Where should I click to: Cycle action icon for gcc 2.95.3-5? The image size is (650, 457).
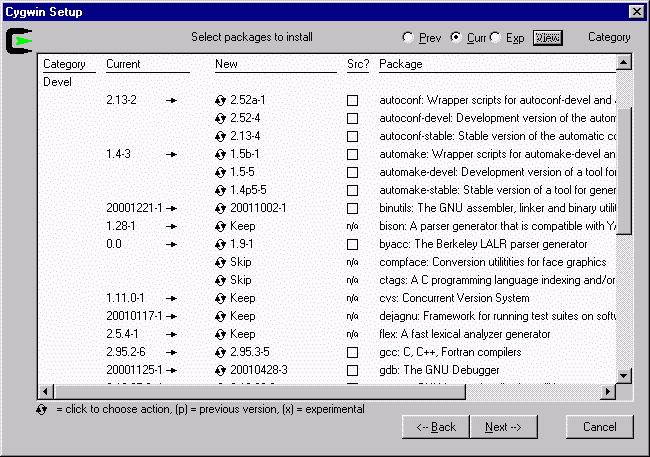click(x=221, y=353)
